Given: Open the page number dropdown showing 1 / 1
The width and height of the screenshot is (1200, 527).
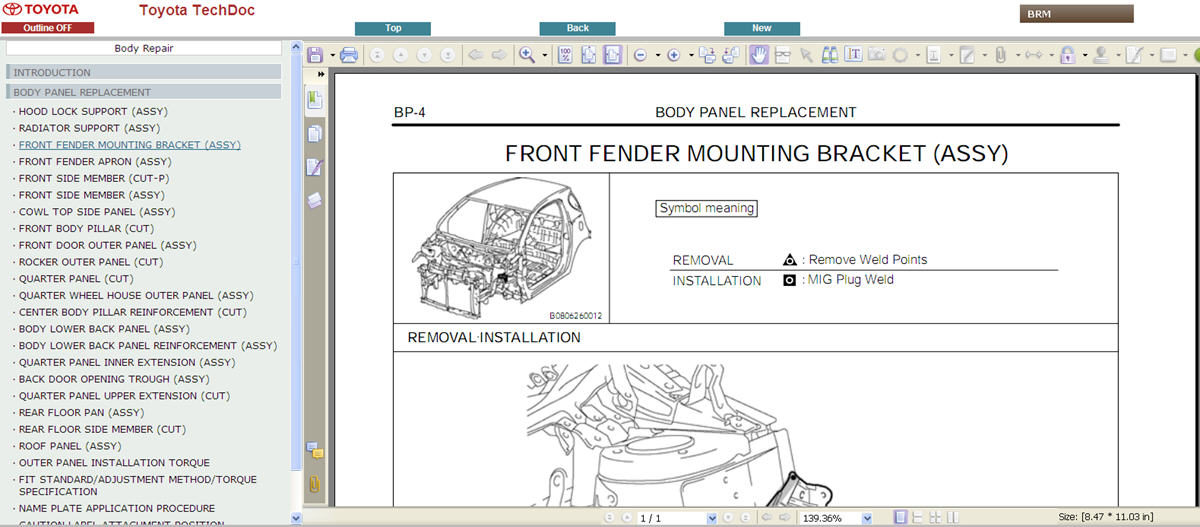Looking at the screenshot, I should pos(712,518).
